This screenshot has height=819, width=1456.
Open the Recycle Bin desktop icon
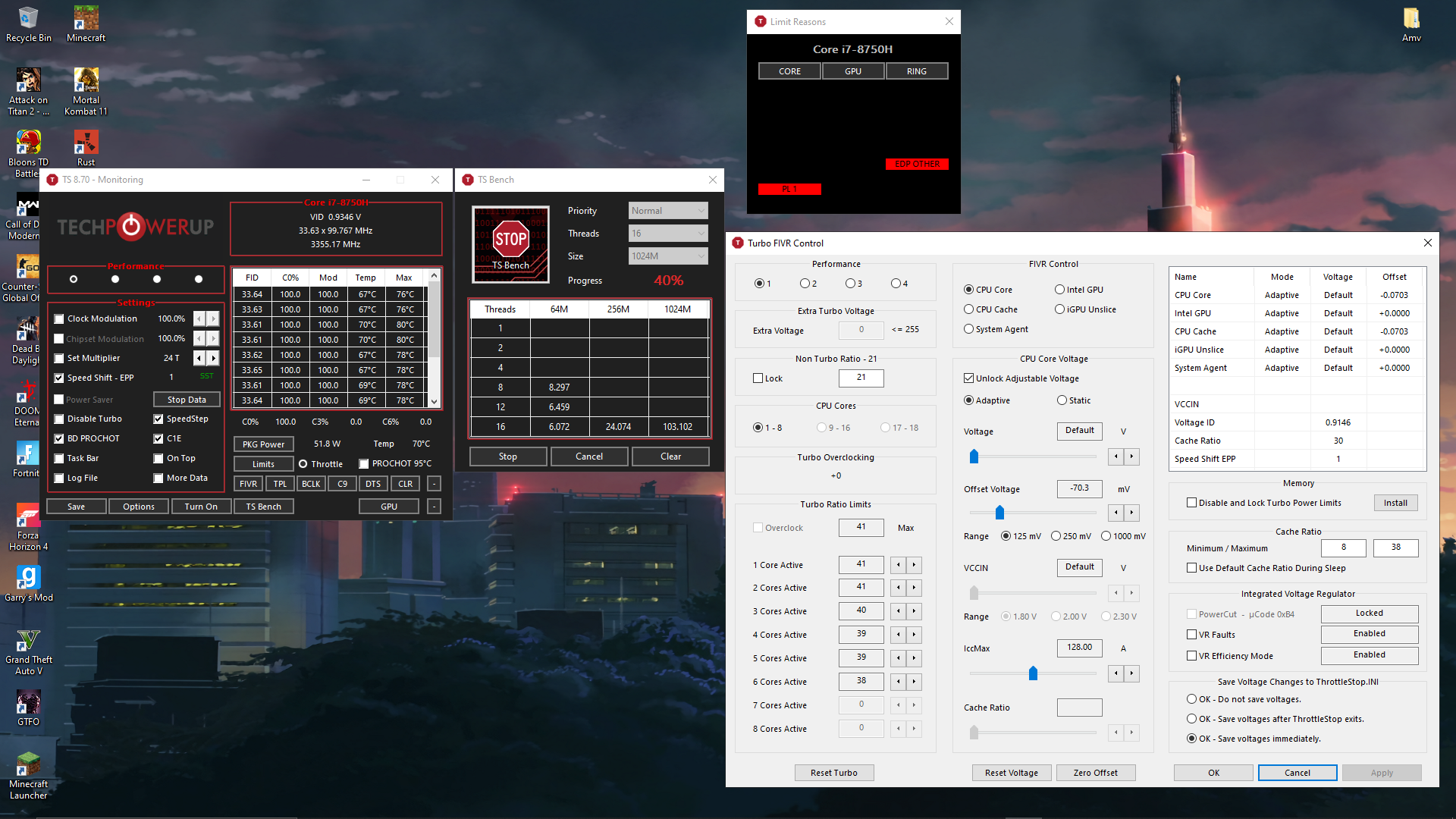(x=28, y=24)
